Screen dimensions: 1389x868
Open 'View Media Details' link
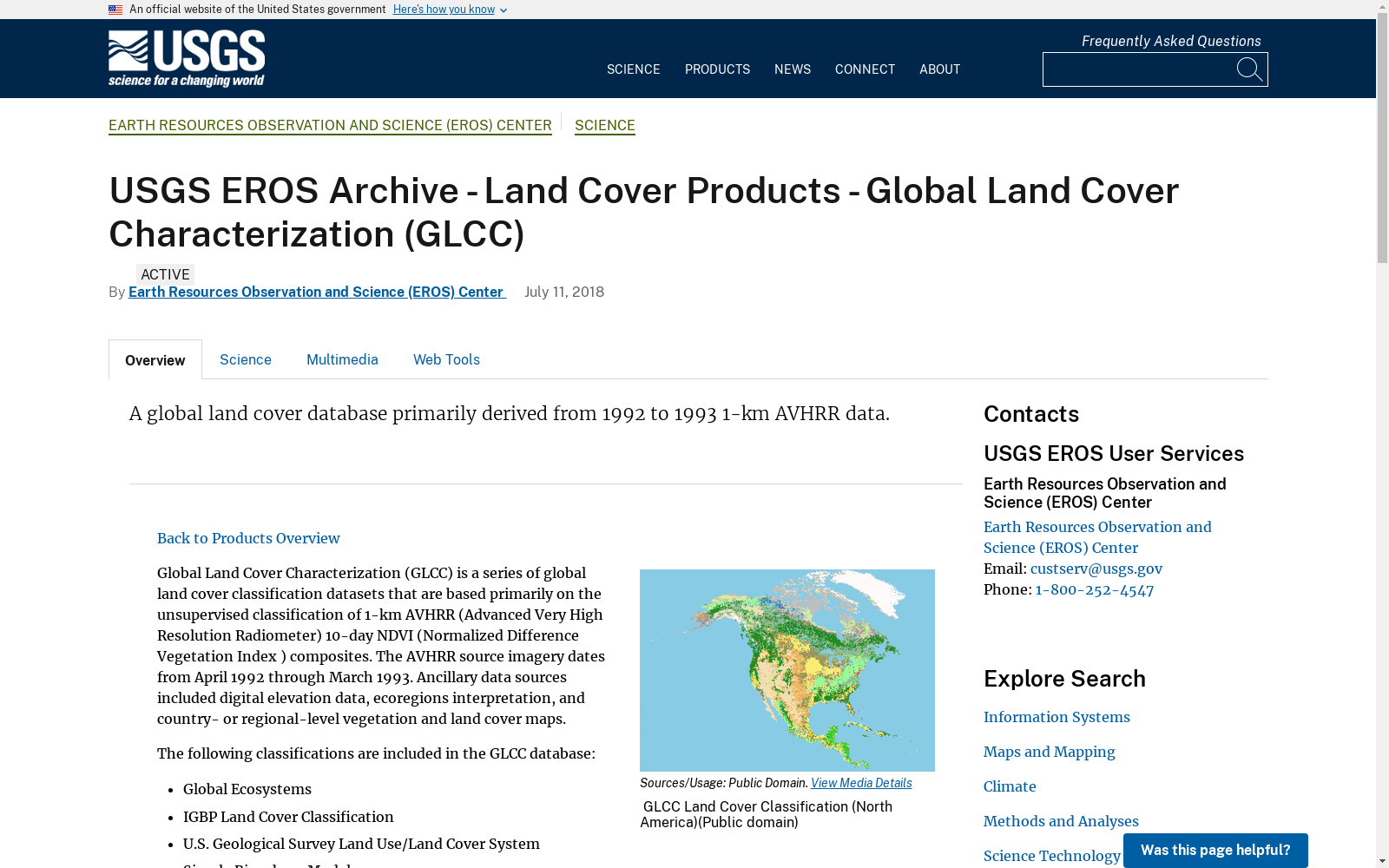click(x=861, y=783)
